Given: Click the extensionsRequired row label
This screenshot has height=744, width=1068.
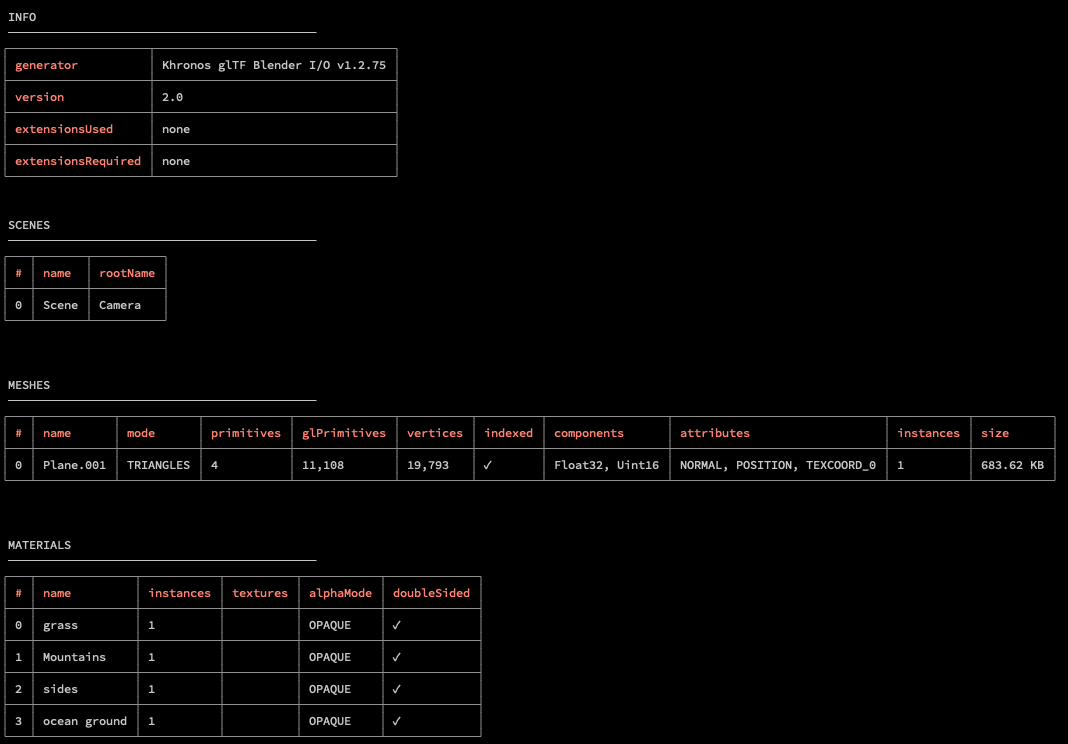Looking at the screenshot, I should pyautogui.click(x=76, y=161).
